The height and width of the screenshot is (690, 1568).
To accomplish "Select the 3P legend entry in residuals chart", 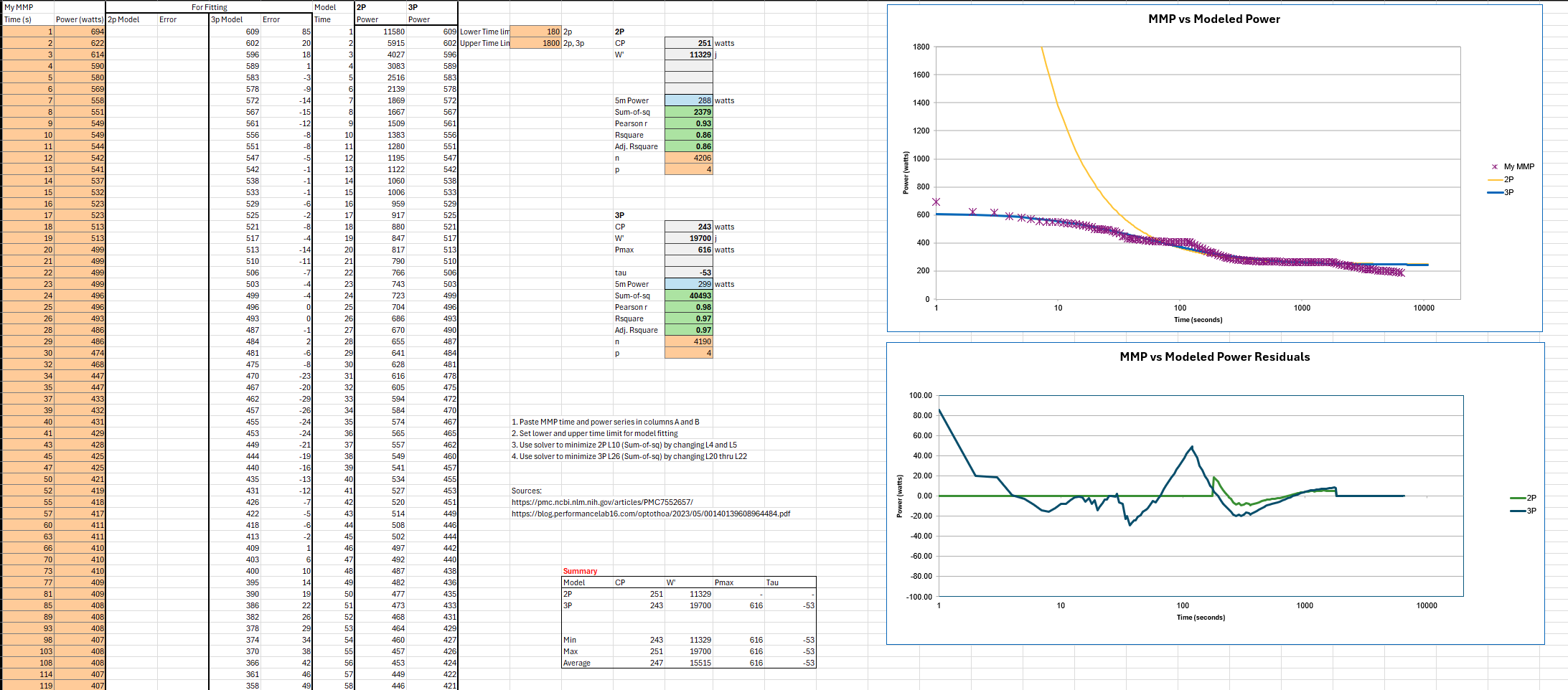I will (x=1524, y=511).
